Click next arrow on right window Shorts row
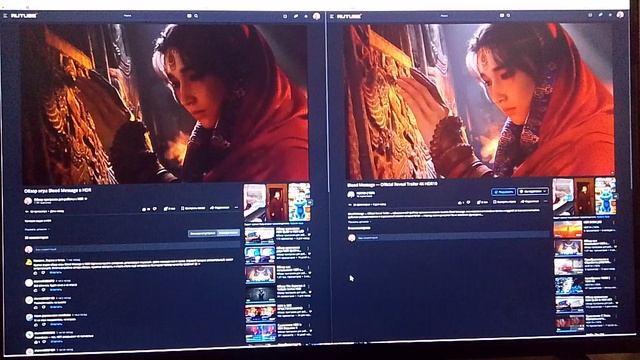 pyautogui.click(x=615, y=196)
